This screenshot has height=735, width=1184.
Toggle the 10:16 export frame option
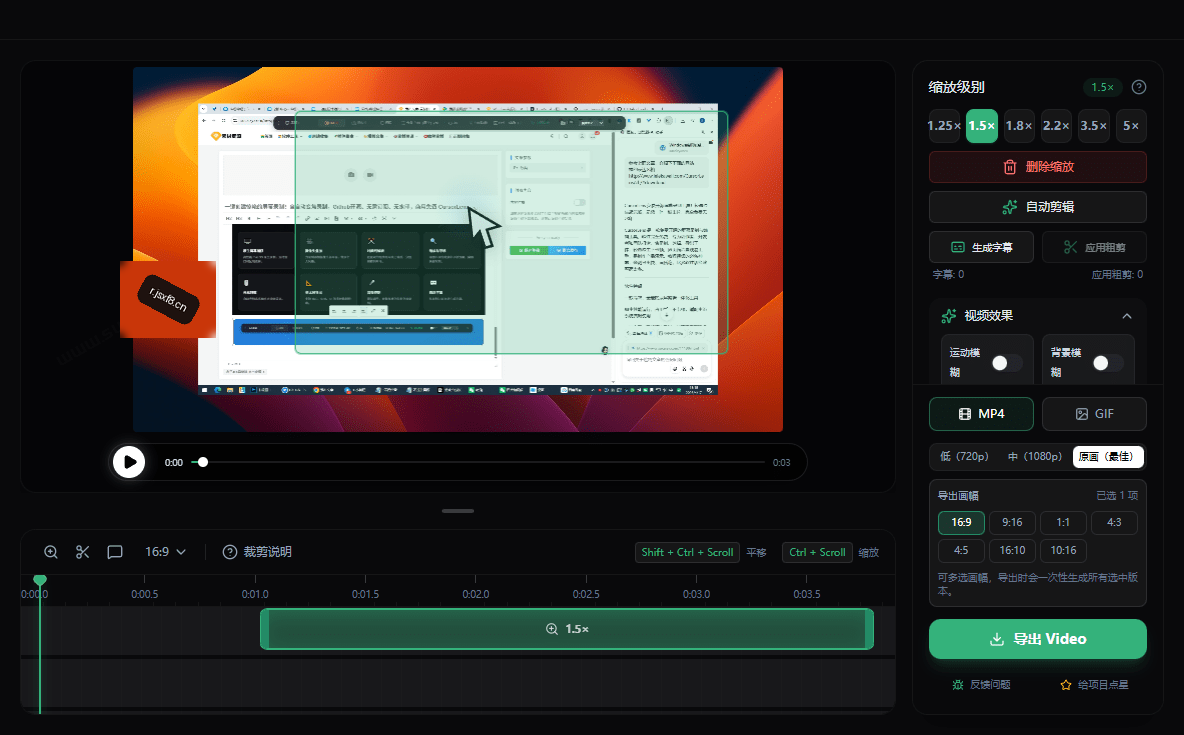[x=1063, y=551]
